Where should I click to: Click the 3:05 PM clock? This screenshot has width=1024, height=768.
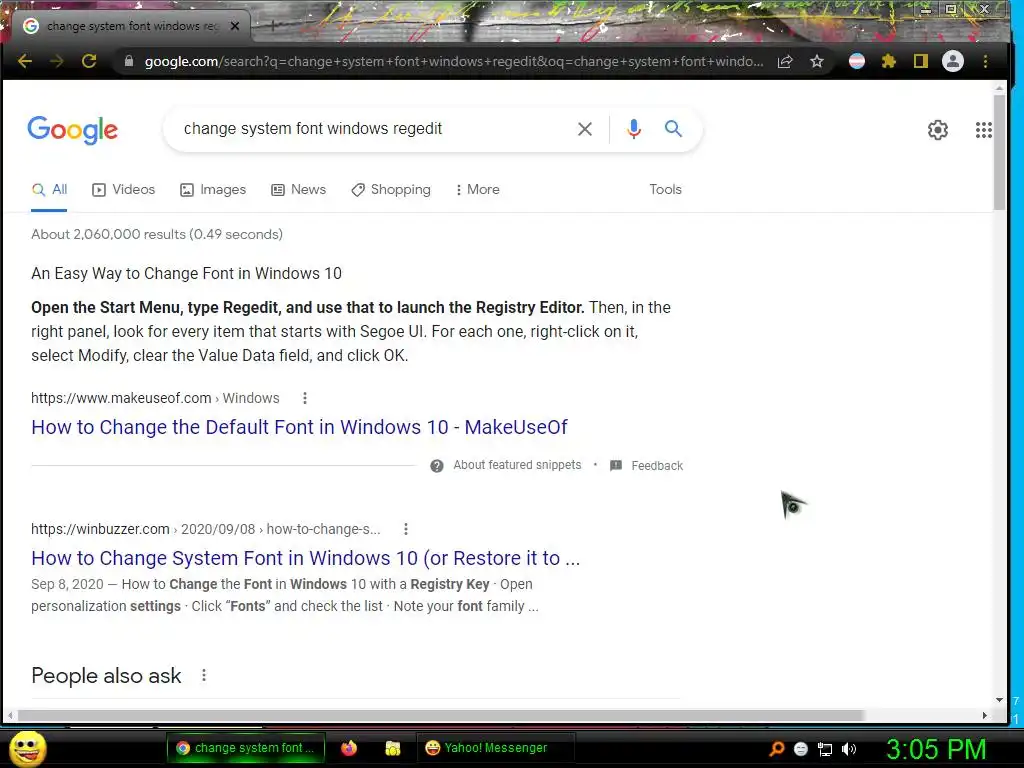tap(936, 749)
